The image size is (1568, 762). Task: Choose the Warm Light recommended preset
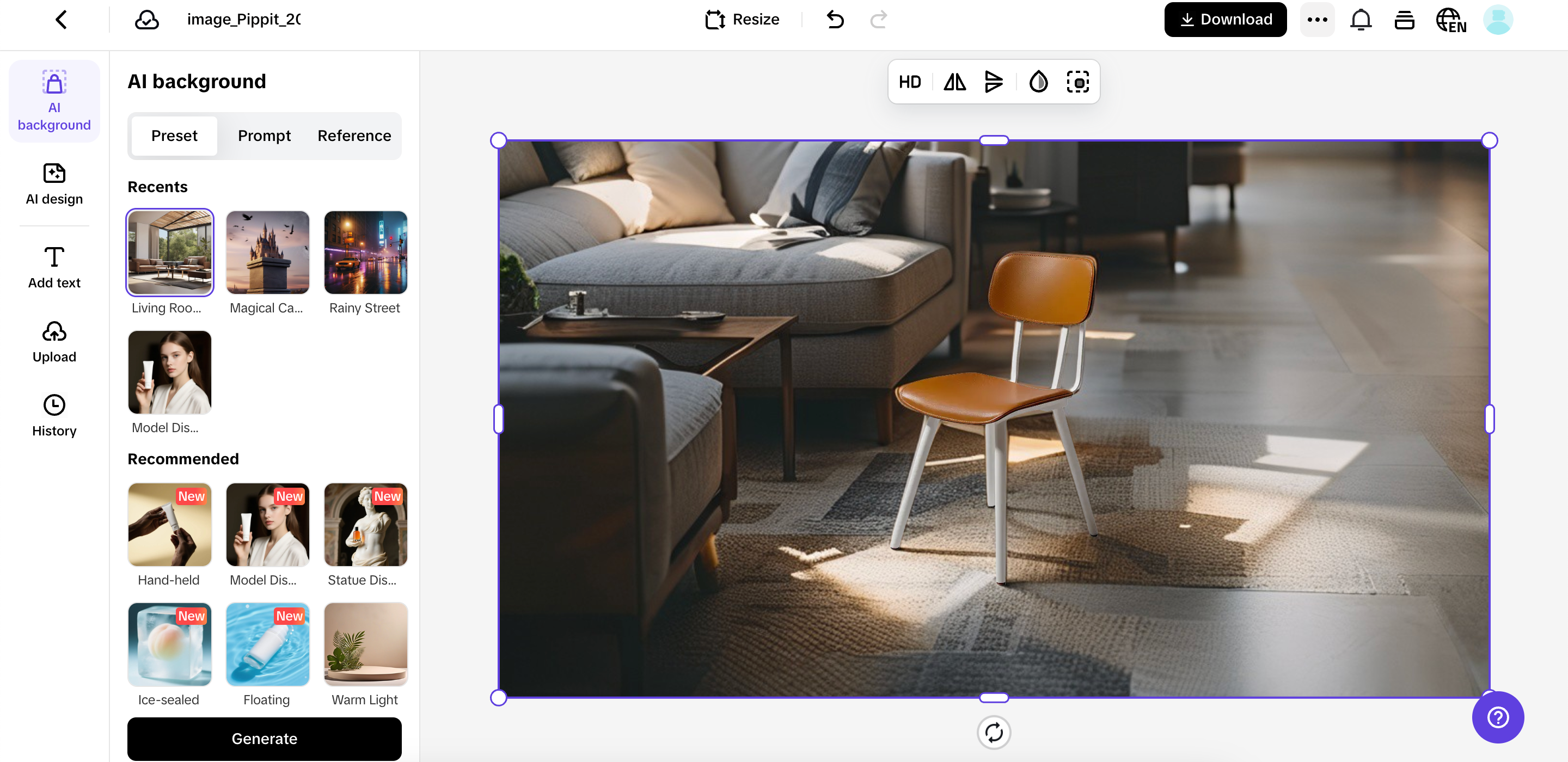click(x=365, y=644)
